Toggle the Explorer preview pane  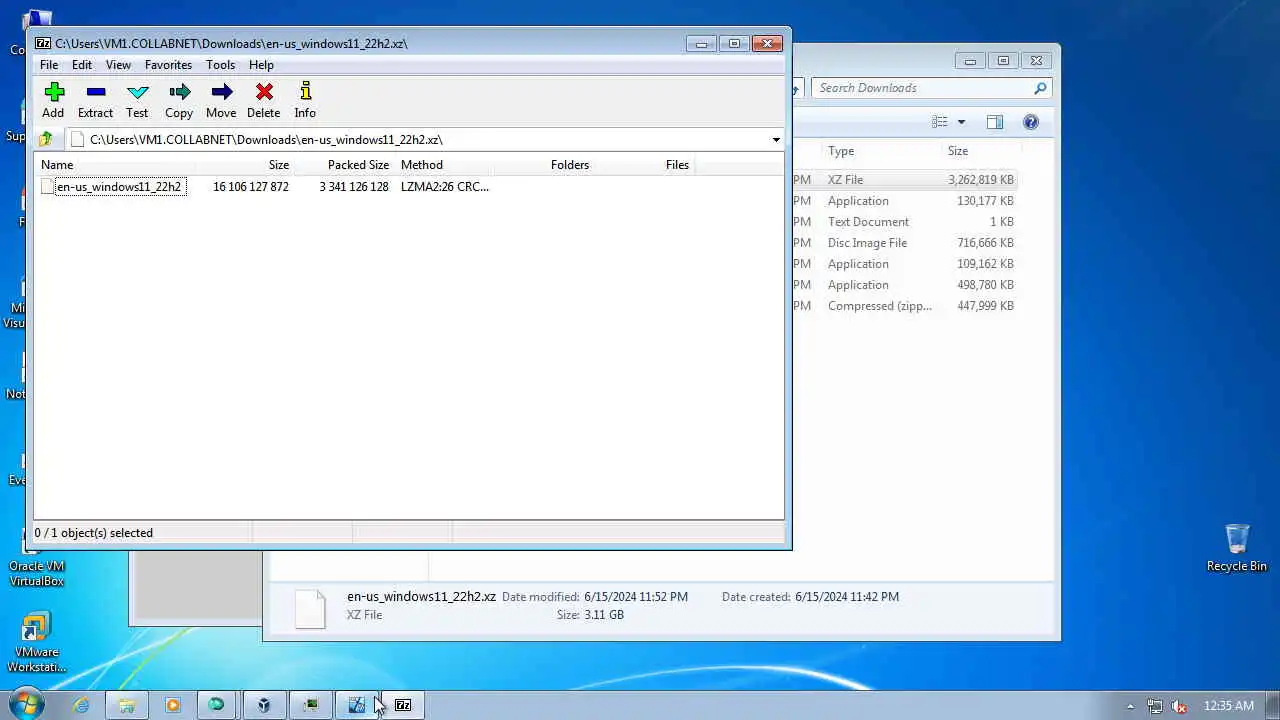995,122
